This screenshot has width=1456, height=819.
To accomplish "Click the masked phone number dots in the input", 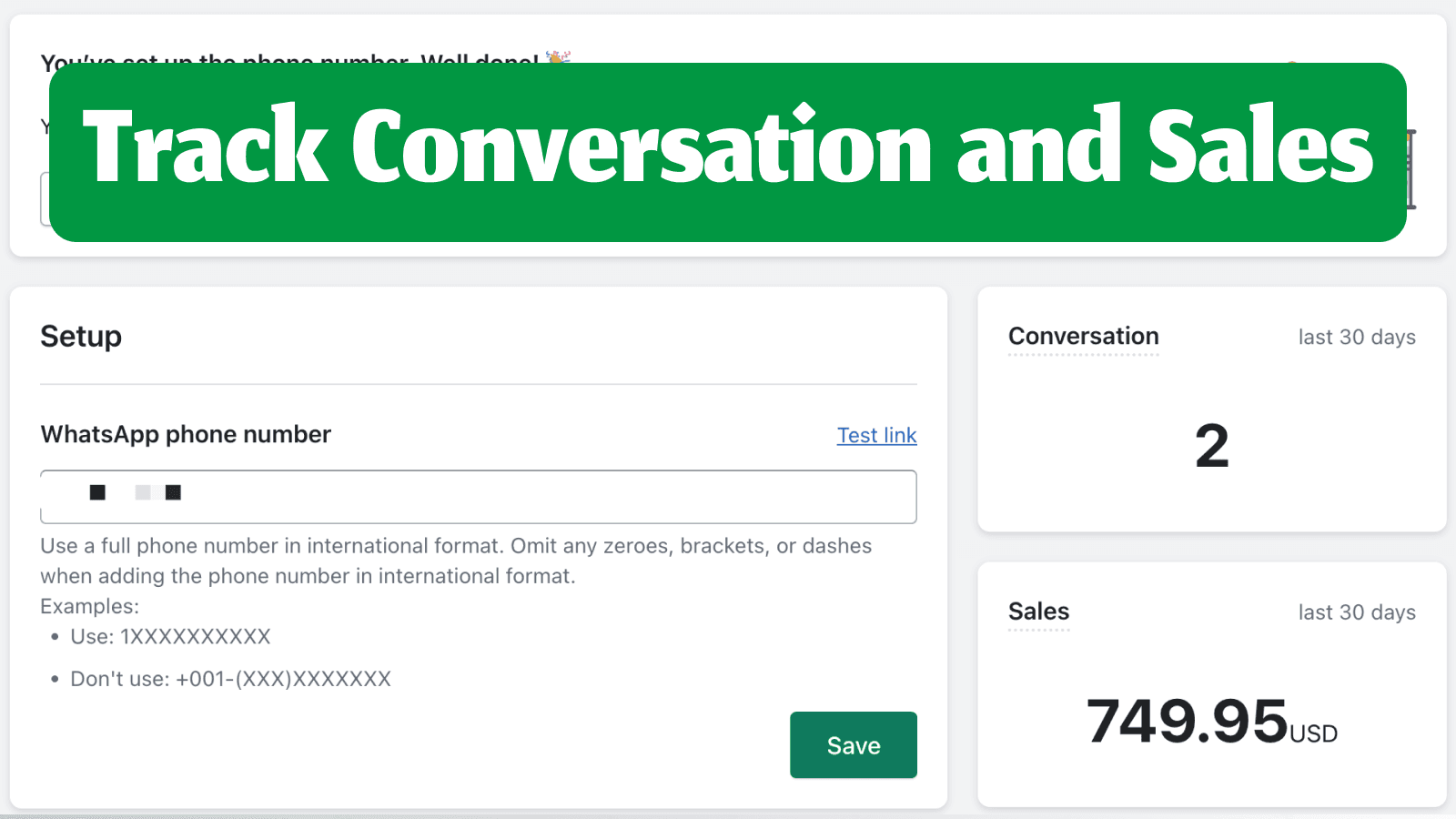I will (x=135, y=492).
